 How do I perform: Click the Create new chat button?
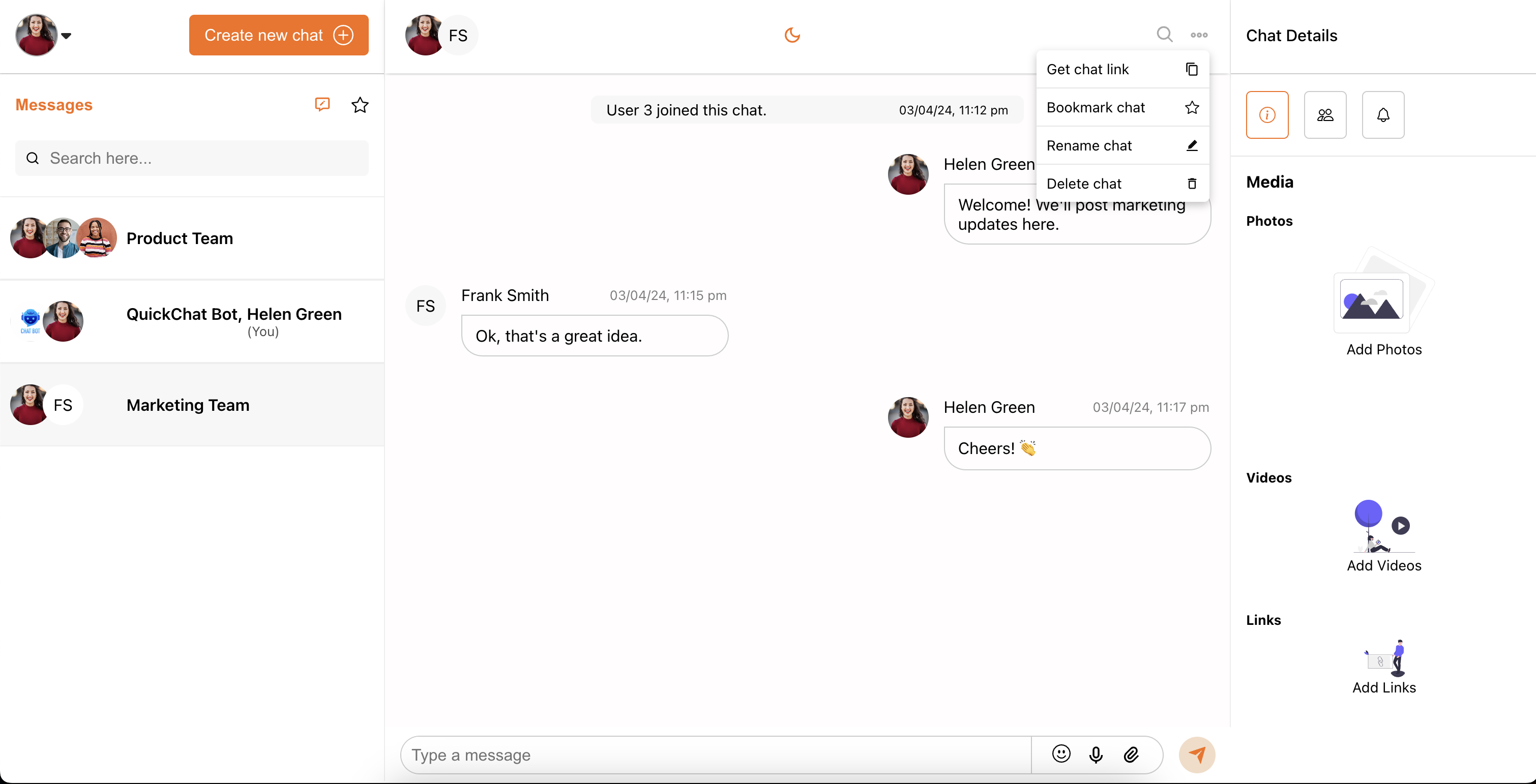click(278, 35)
